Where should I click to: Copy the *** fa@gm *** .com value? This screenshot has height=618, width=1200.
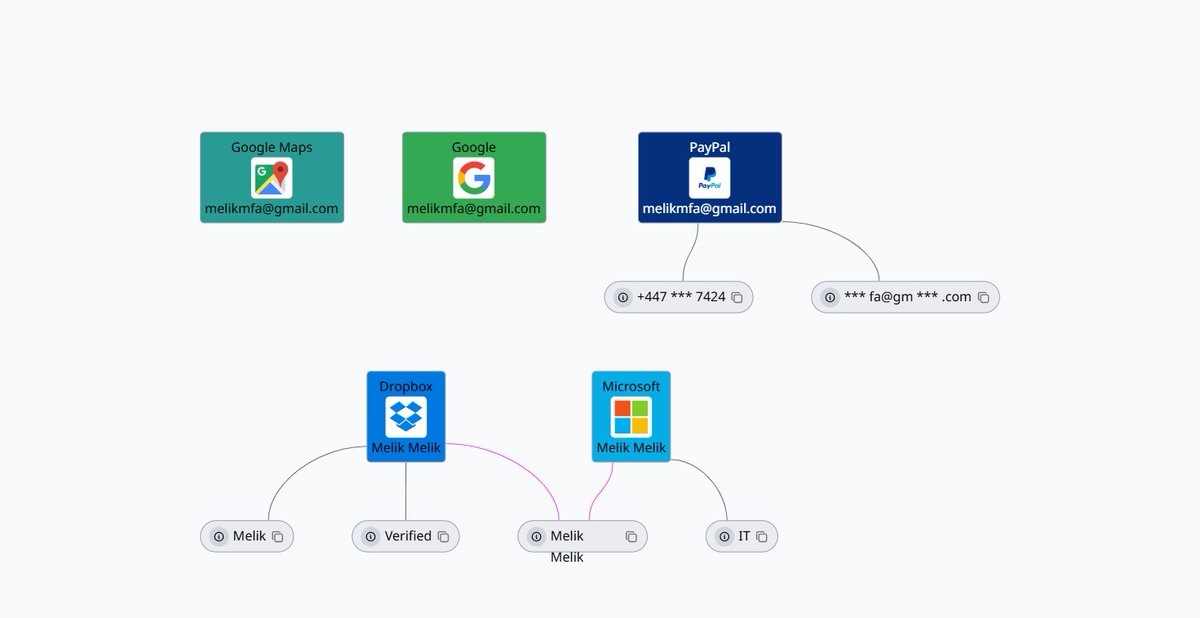coord(983,298)
